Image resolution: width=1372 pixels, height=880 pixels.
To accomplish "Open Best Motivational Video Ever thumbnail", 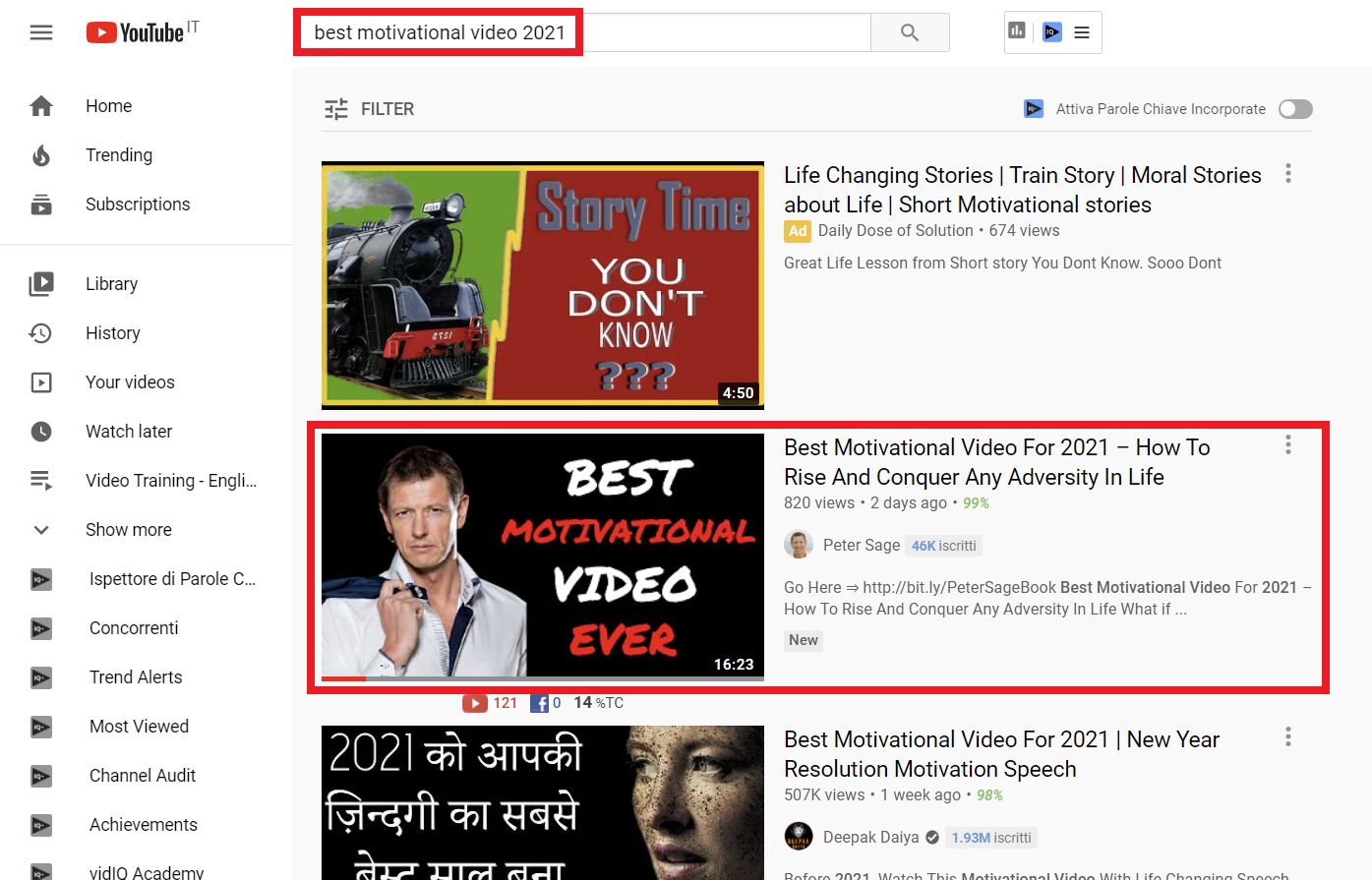I will (543, 556).
